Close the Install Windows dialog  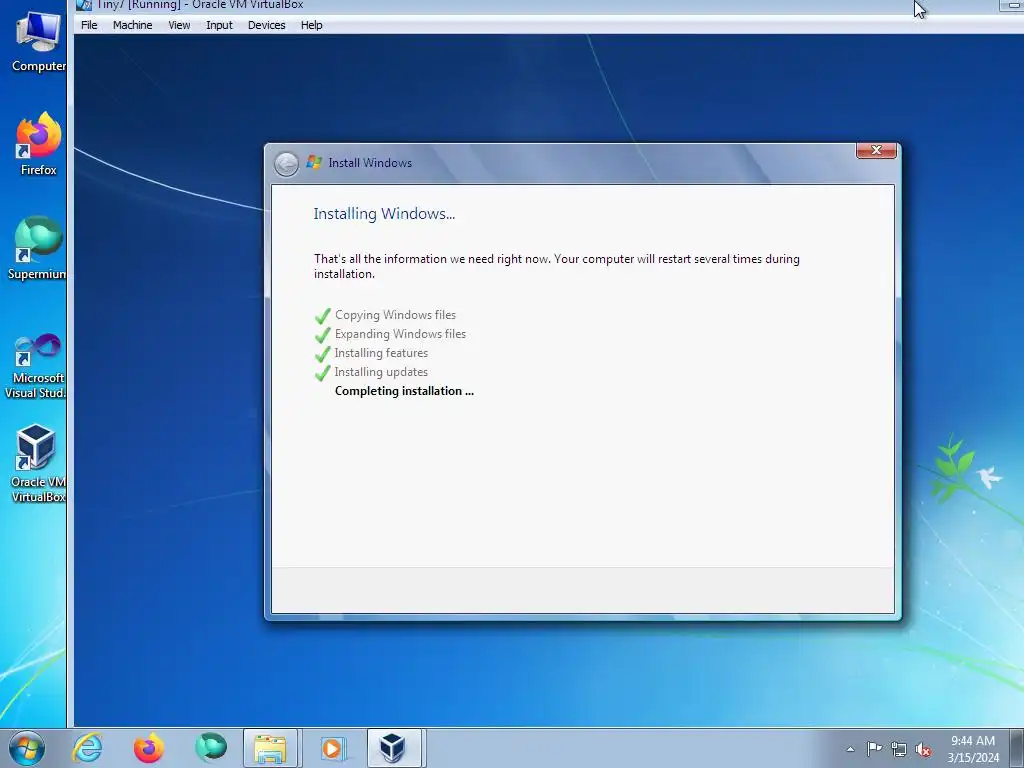tap(876, 150)
